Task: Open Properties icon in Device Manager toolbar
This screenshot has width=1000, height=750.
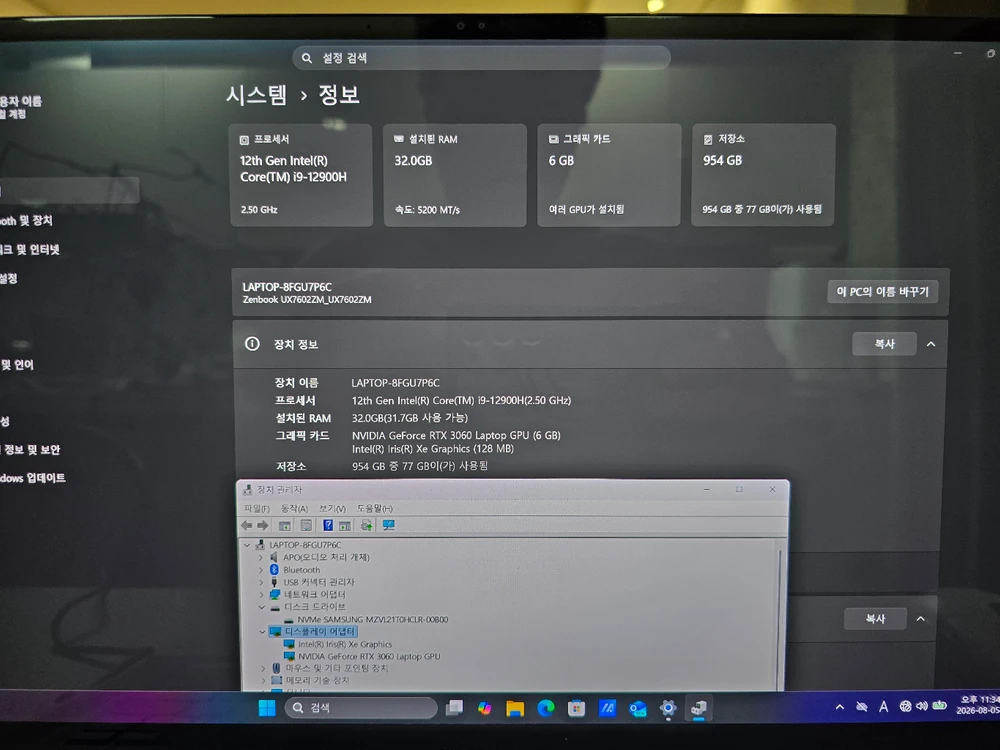Action: [x=306, y=526]
